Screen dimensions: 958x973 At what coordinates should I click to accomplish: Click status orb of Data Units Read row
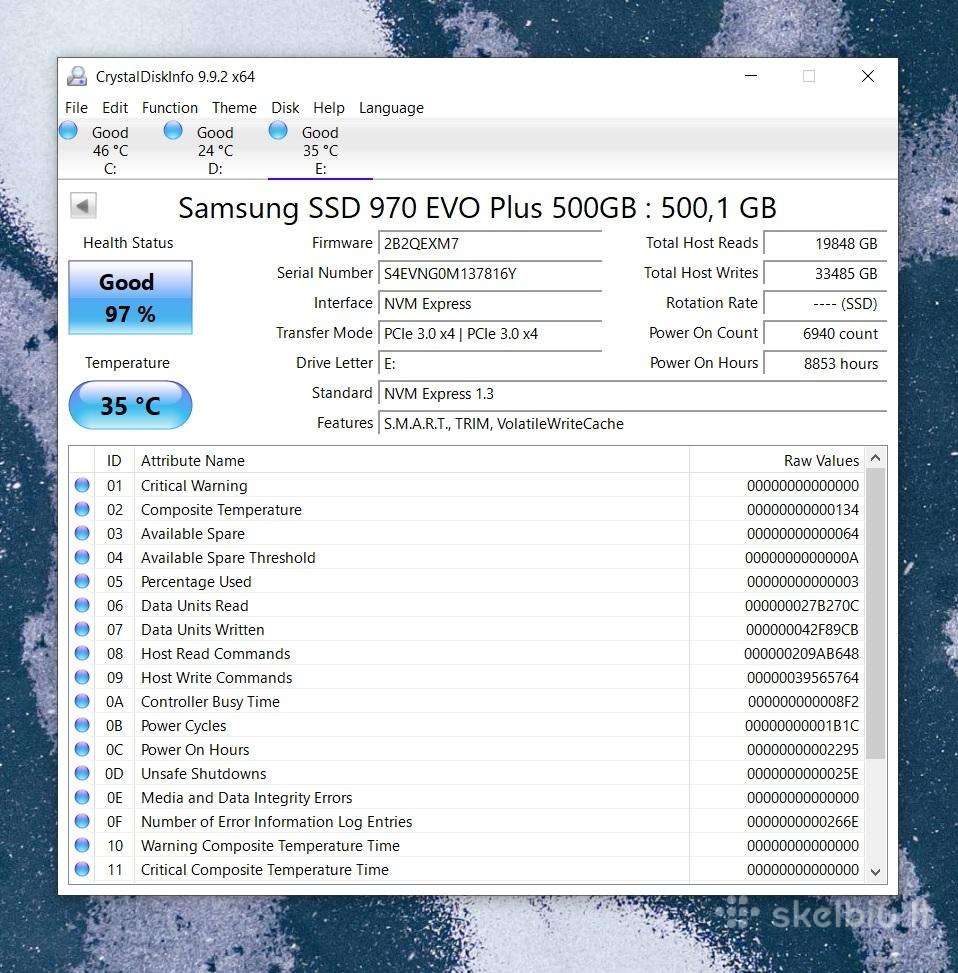(x=82, y=605)
